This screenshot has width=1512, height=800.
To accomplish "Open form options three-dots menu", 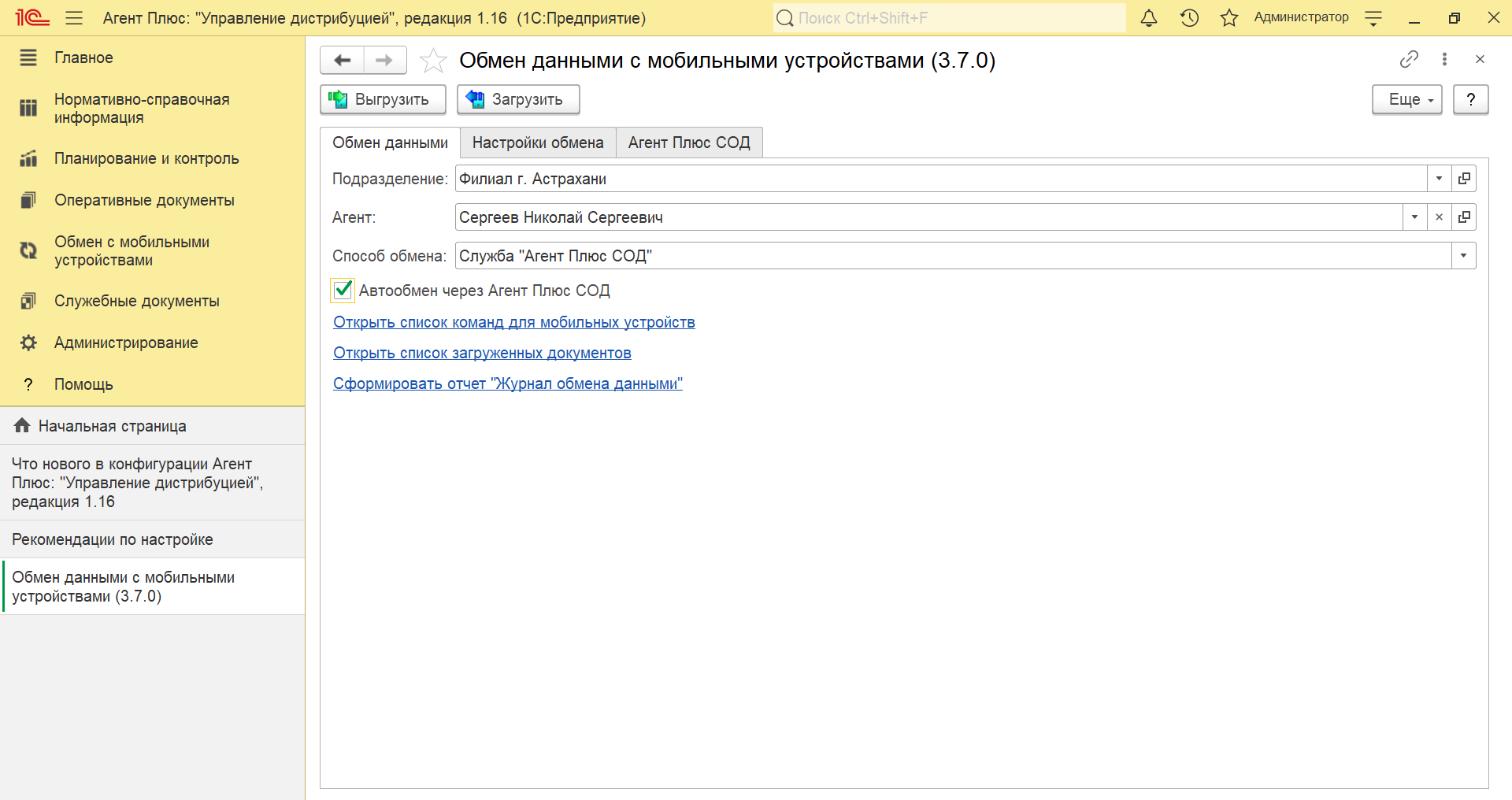I will point(1444,59).
